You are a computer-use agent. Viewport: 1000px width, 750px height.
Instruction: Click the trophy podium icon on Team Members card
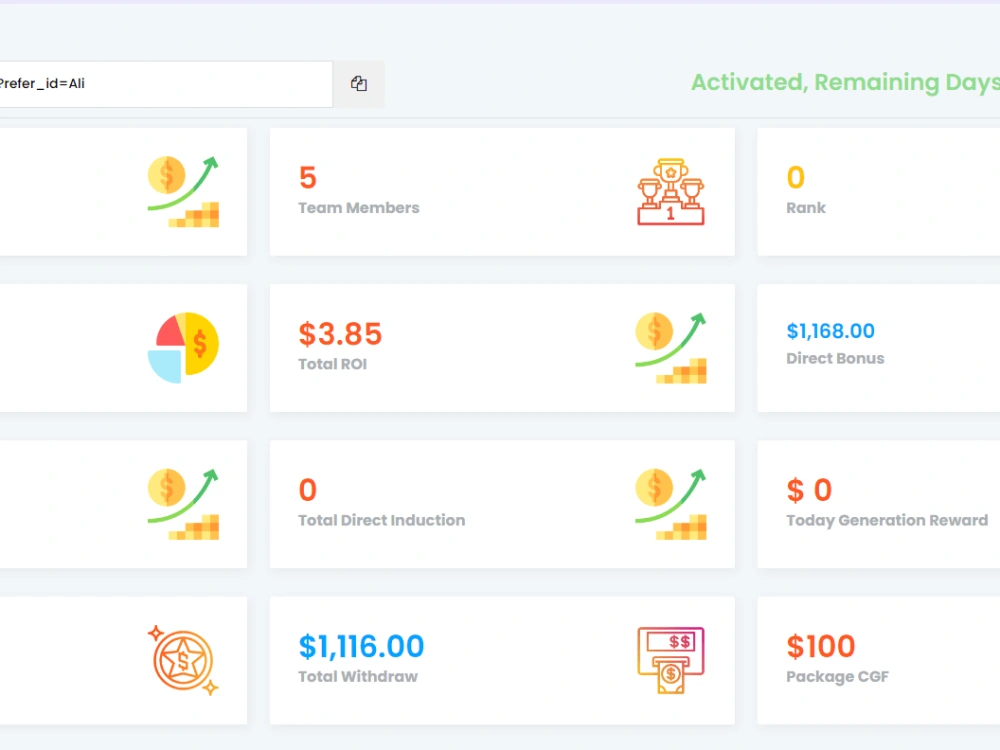(670, 191)
